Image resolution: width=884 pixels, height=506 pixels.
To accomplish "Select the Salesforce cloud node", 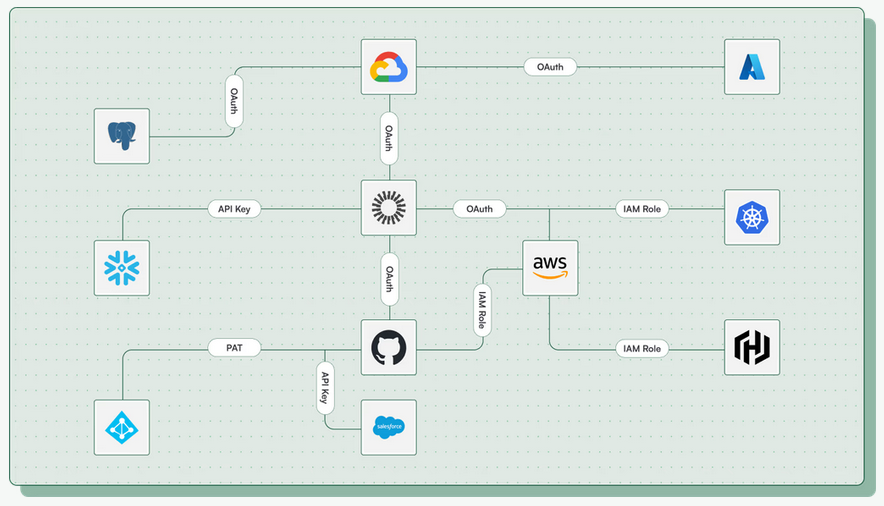I will (388, 427).
